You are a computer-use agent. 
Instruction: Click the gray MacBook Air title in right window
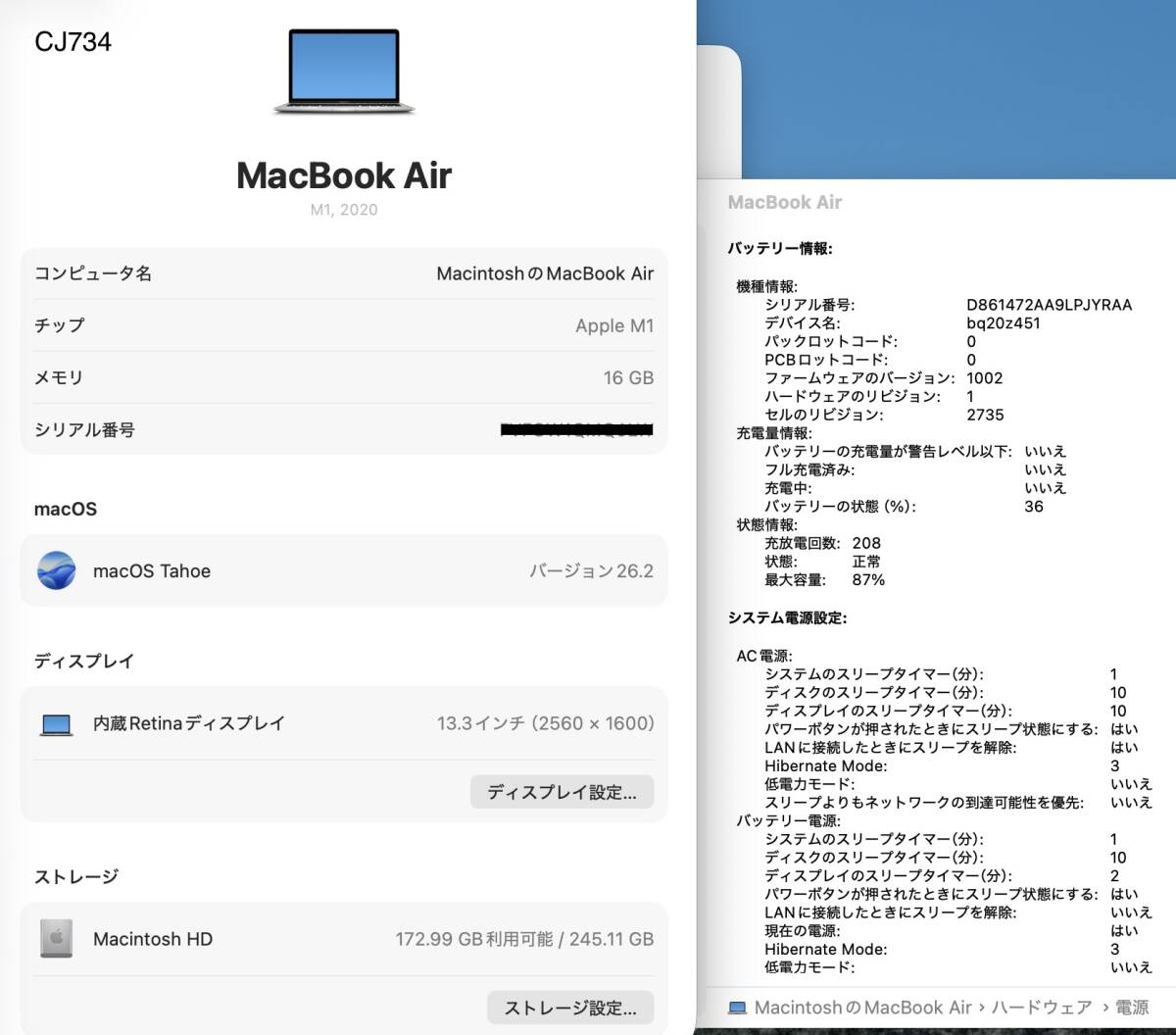pyautogui.click(x=785, y=202)
